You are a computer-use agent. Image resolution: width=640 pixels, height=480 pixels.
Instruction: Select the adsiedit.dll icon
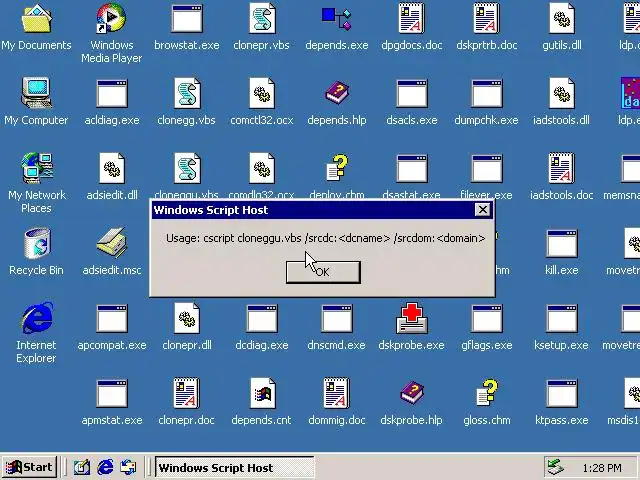pos(111,169)
